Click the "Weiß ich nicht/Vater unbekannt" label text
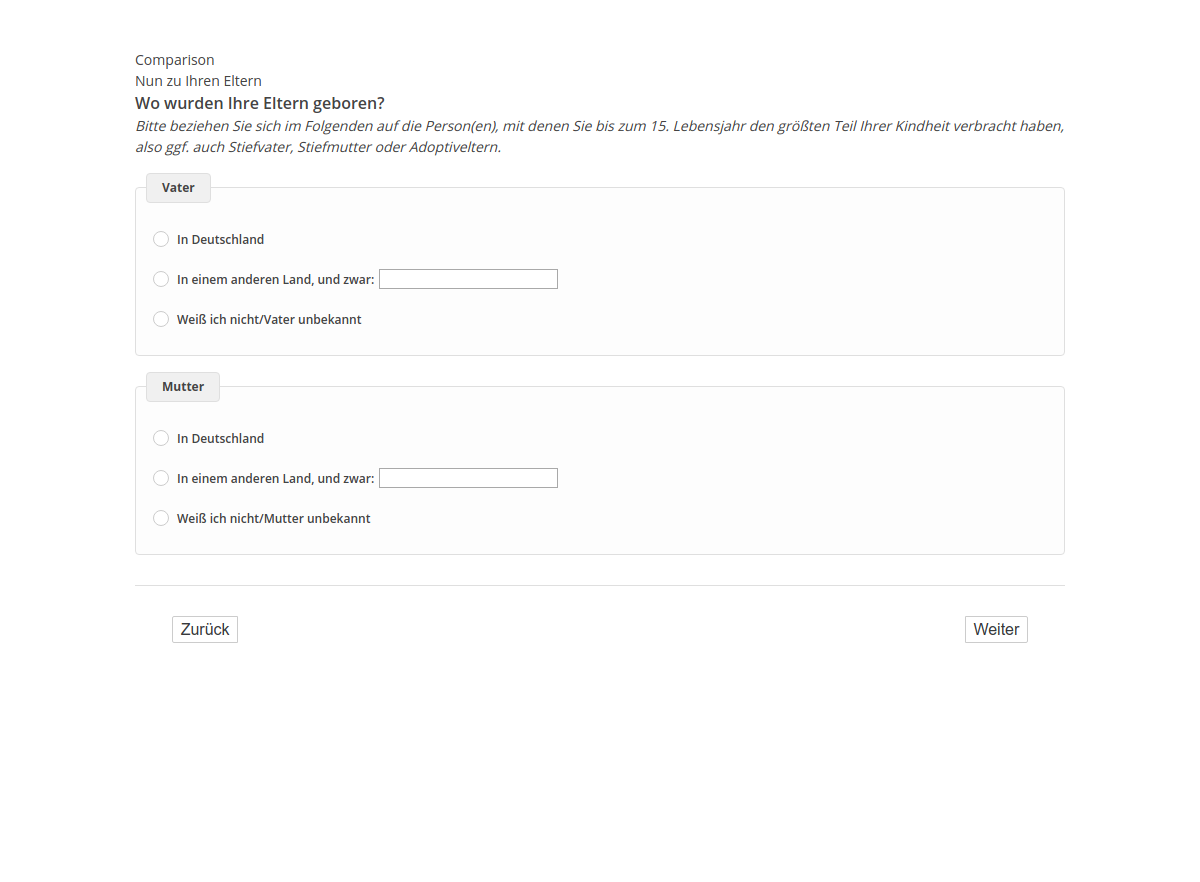The image size is (1200, 882). click(x=269, y=320)
